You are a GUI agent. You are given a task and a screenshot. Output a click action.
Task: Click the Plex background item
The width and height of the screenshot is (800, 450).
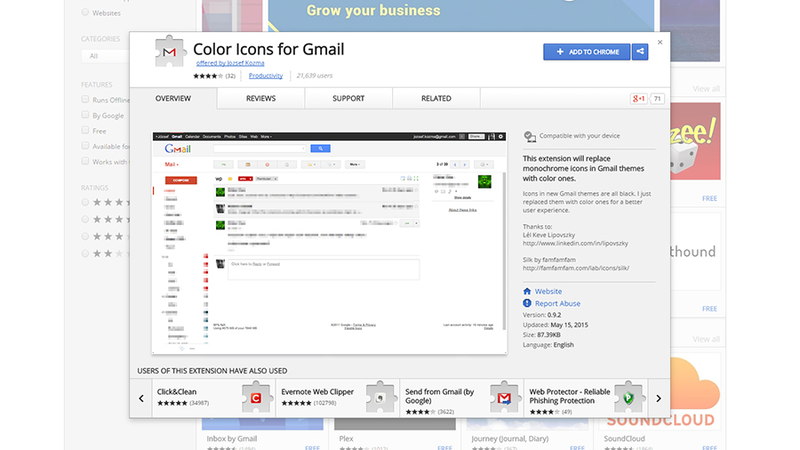(346, 438)
